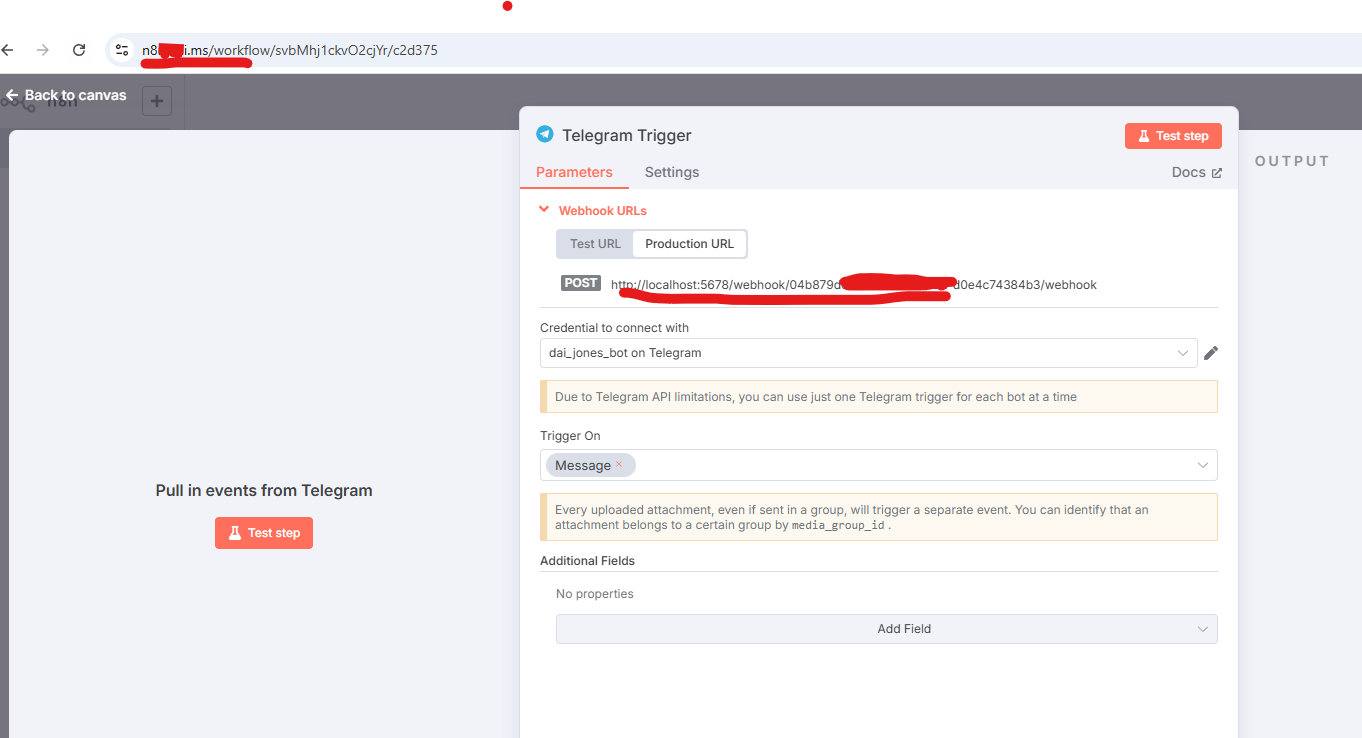Screen dimensions: 1362x738
Task: Click the POST method badge
Action: 581,283
